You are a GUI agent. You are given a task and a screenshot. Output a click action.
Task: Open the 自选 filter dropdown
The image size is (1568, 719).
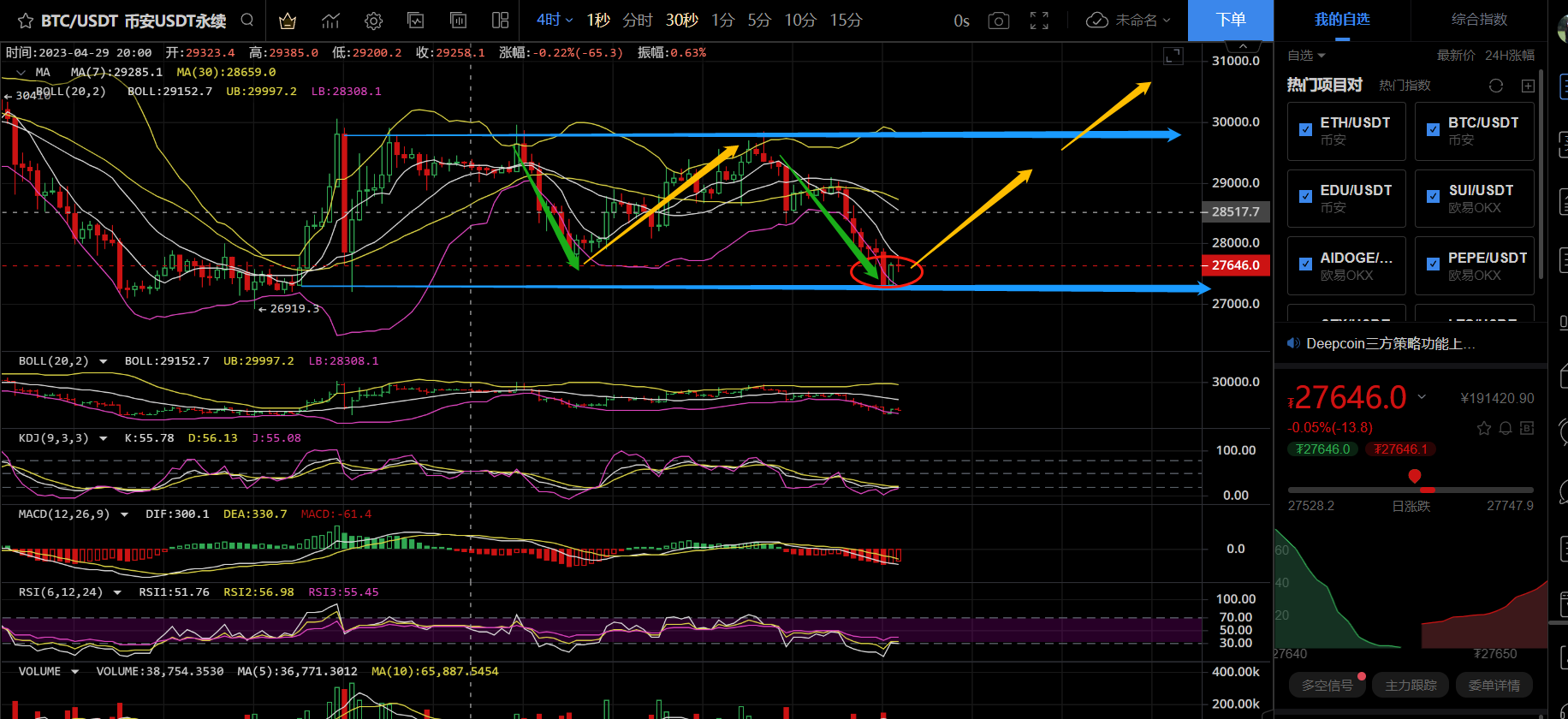pyautogui.click(x=1306, y=56)
